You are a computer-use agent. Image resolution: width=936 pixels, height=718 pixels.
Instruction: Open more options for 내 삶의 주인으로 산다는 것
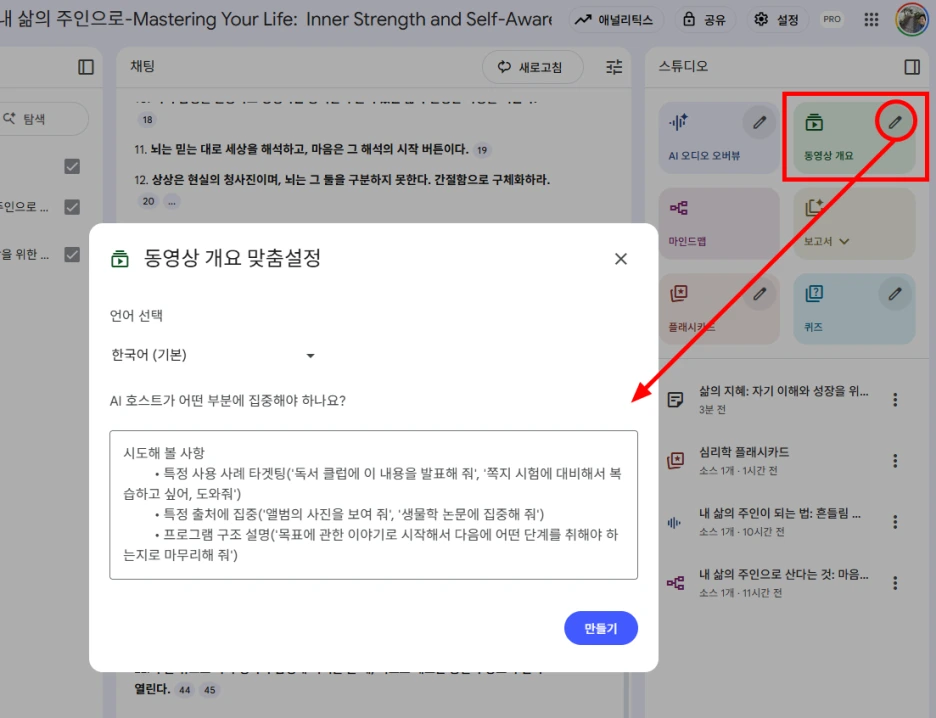895,583
